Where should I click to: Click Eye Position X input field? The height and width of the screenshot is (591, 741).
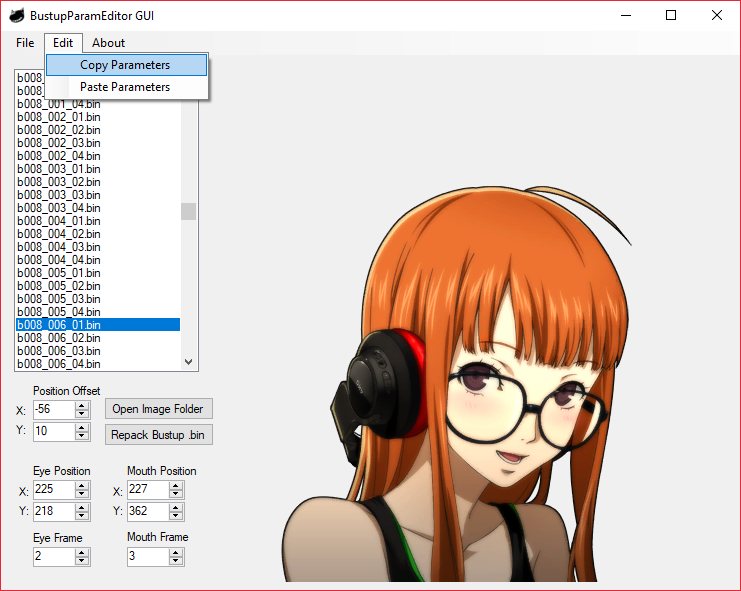[54, 490]
